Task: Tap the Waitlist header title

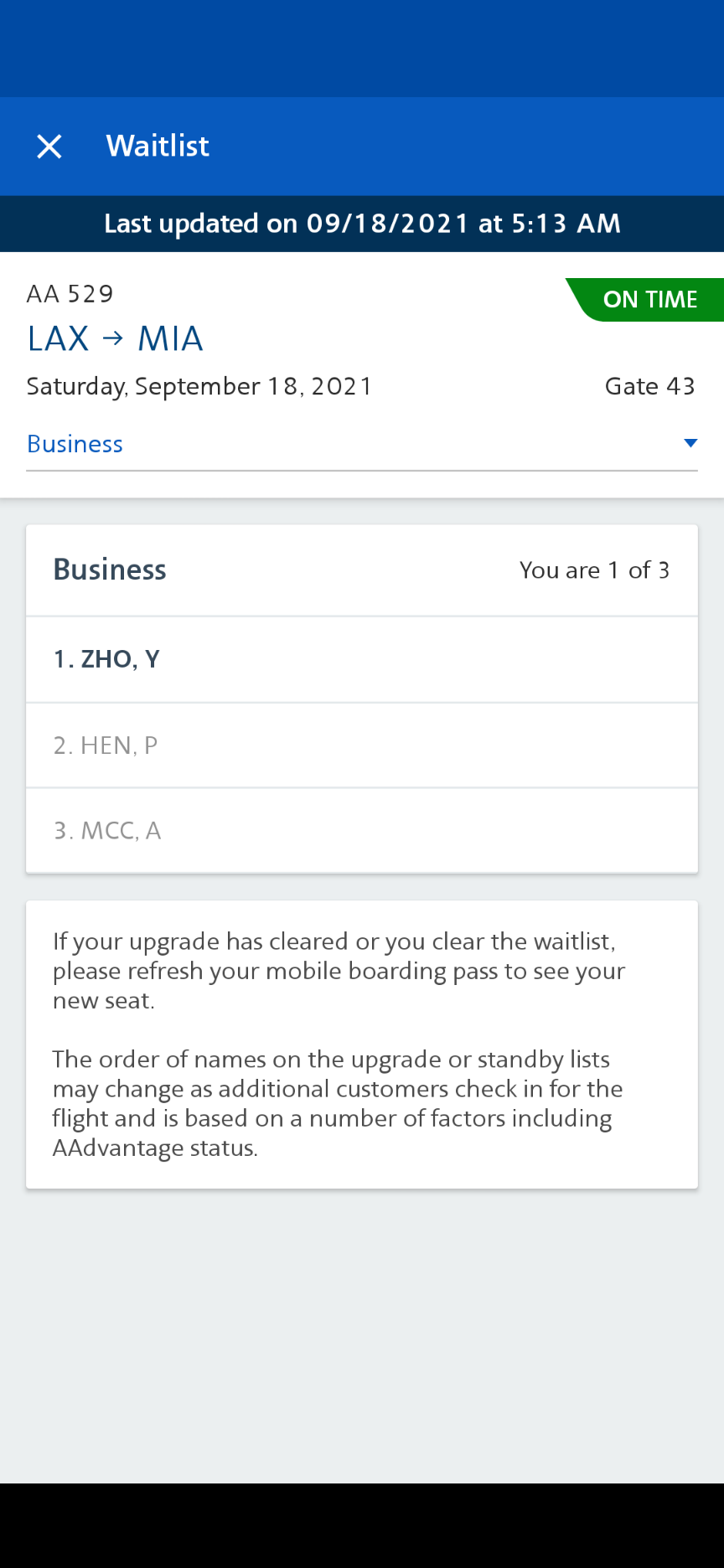Action: point(158,146)
